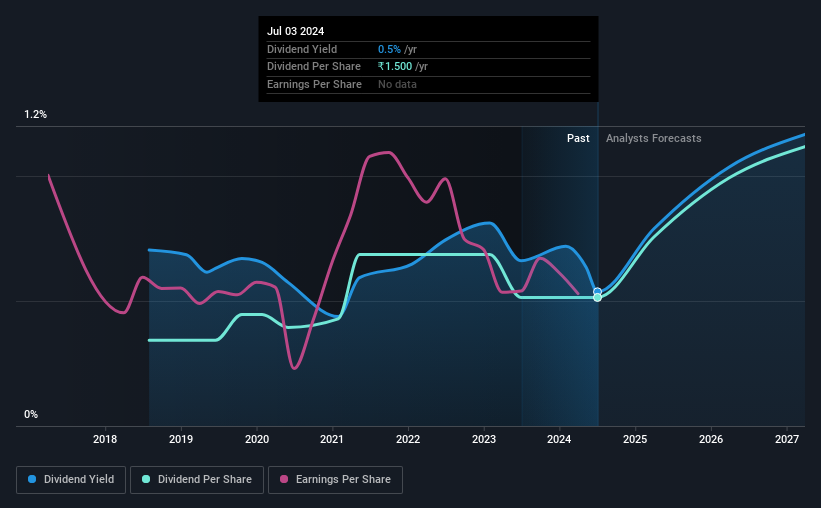Click the 2024 x-axis label
The width and height of the screenshot is (821, 508).
click(559, 439)
